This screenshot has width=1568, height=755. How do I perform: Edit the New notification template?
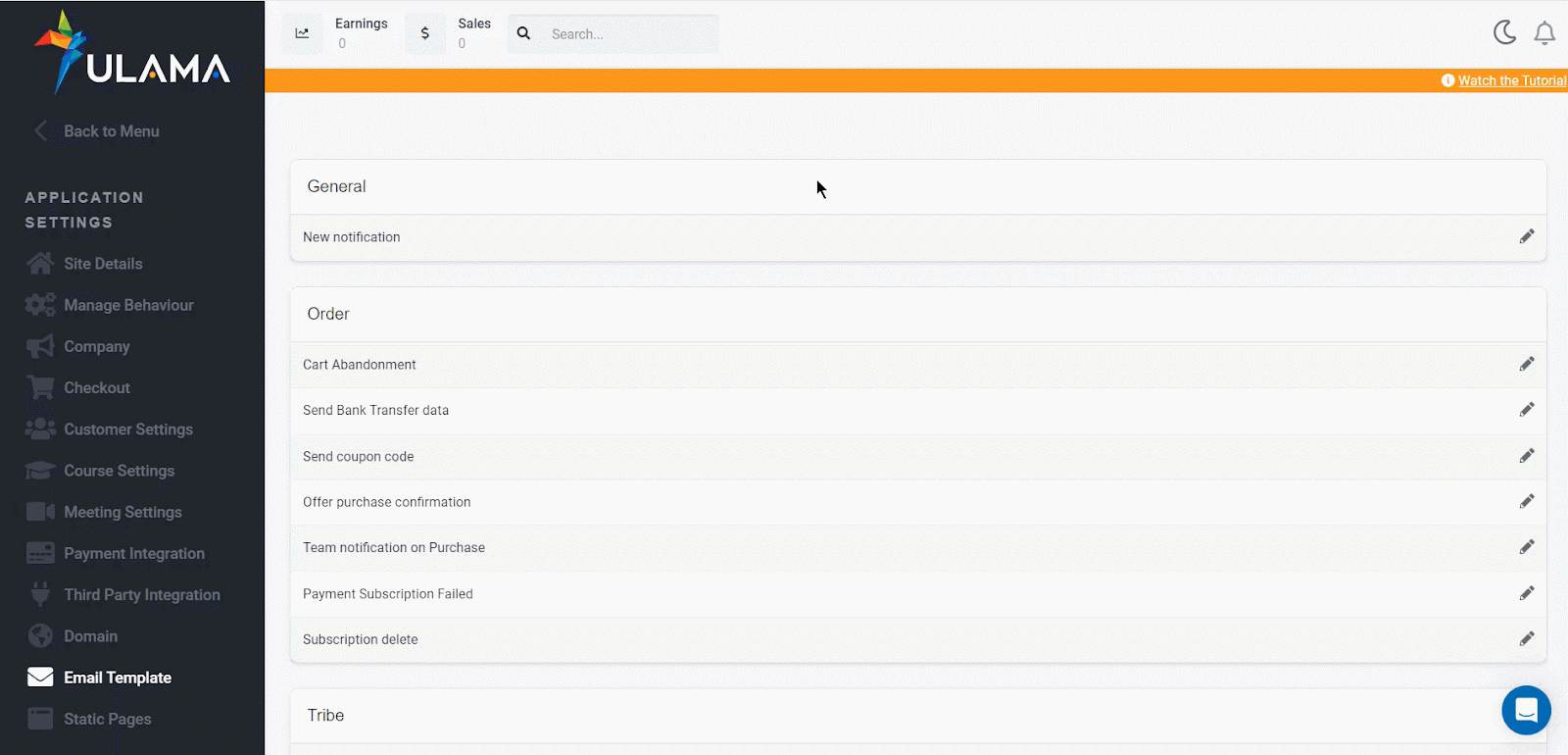click(x=1527, y=236)
